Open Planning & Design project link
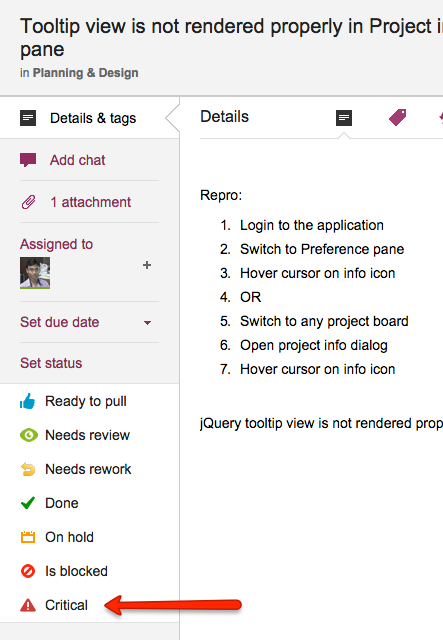 [85, 73]
